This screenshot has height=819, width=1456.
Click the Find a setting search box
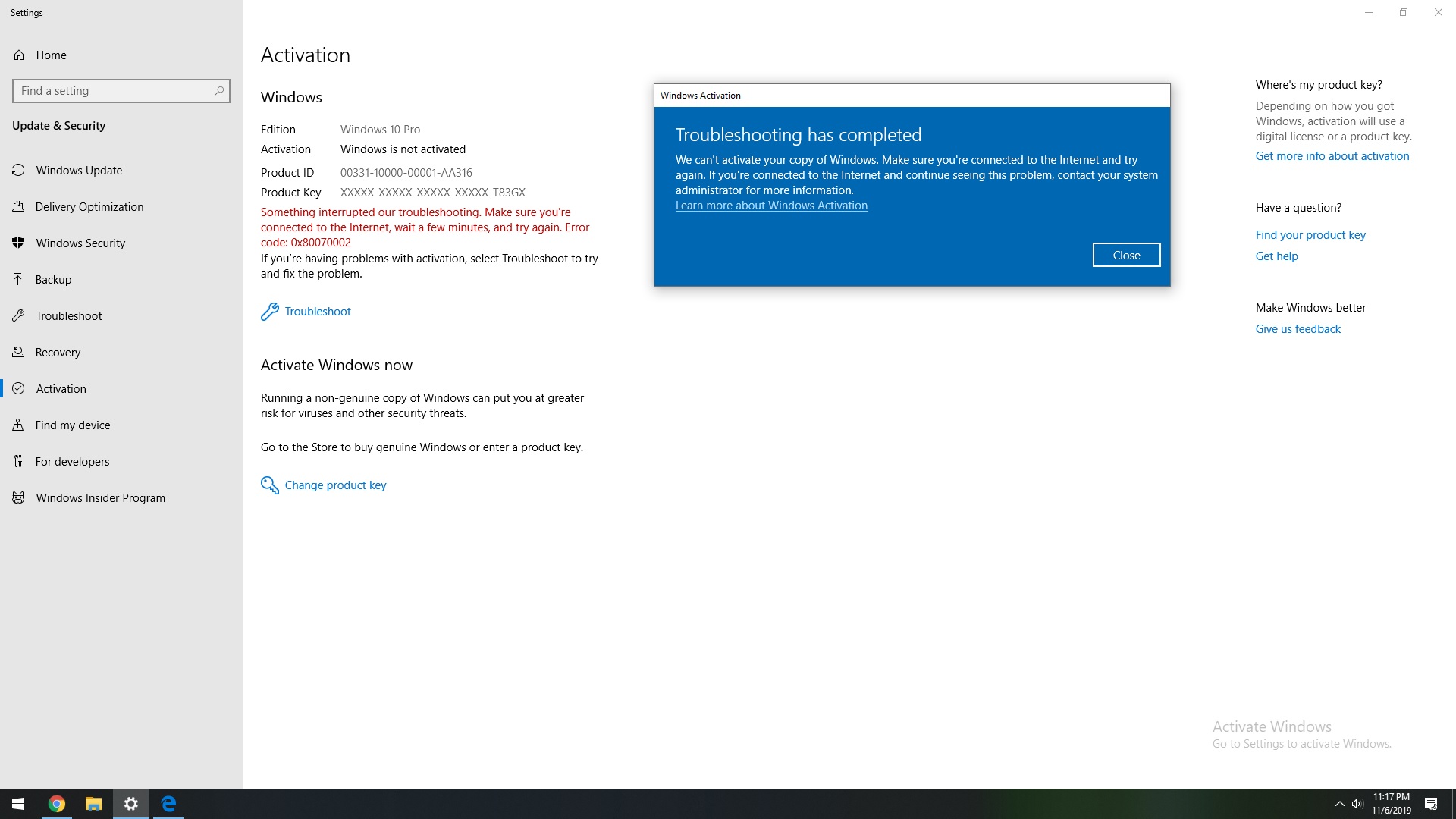pos(121,91)
